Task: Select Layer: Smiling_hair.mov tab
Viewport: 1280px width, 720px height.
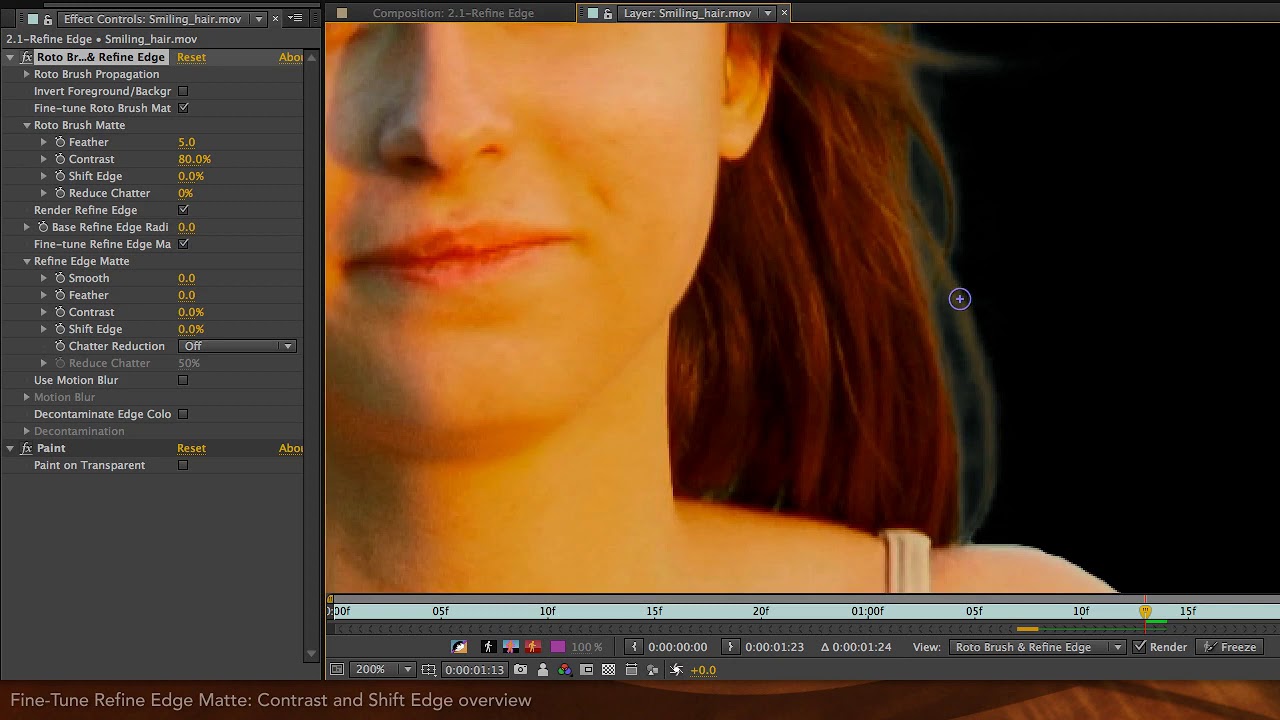Action: coord(687,14)
